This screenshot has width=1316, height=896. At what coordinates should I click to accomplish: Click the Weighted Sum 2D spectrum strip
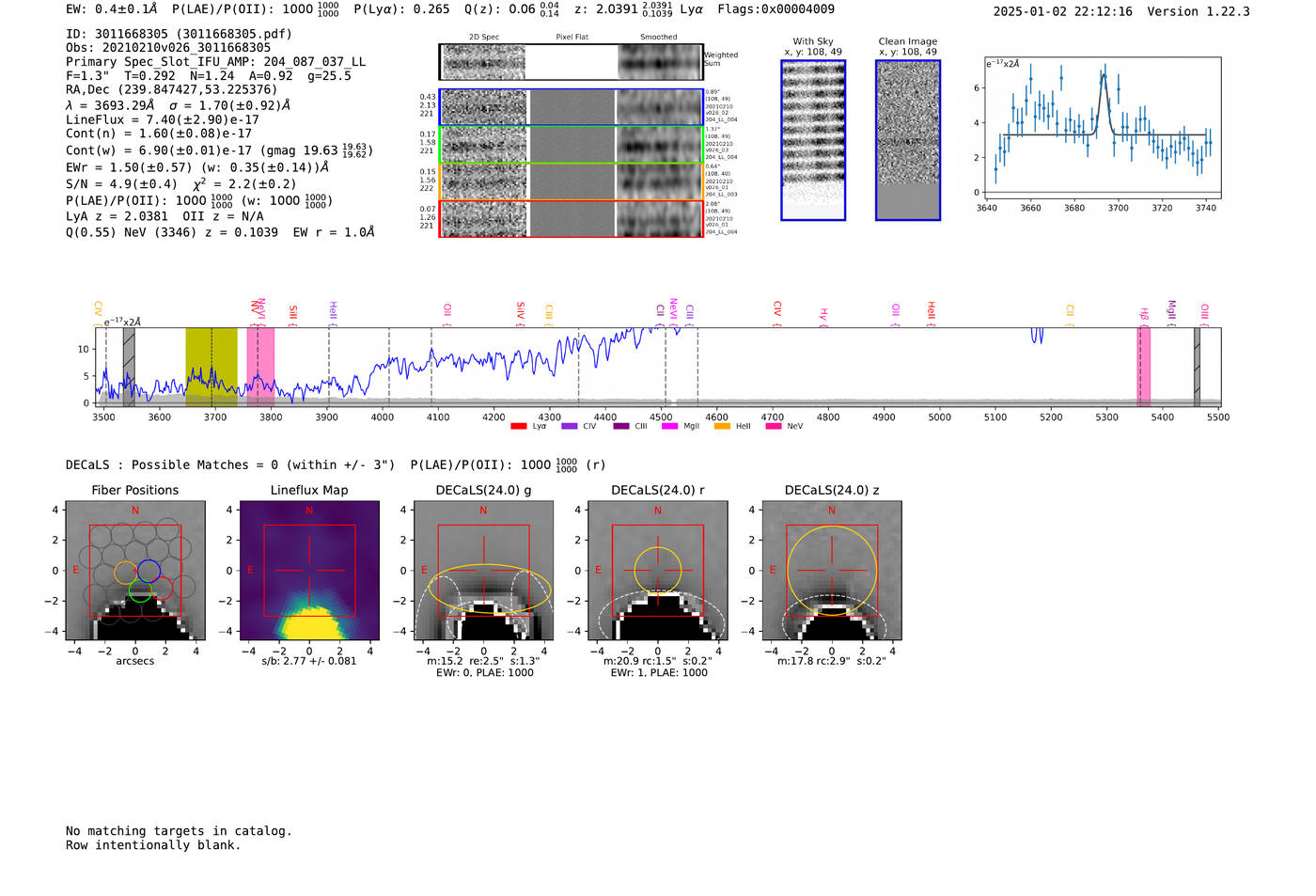point(572,62)
